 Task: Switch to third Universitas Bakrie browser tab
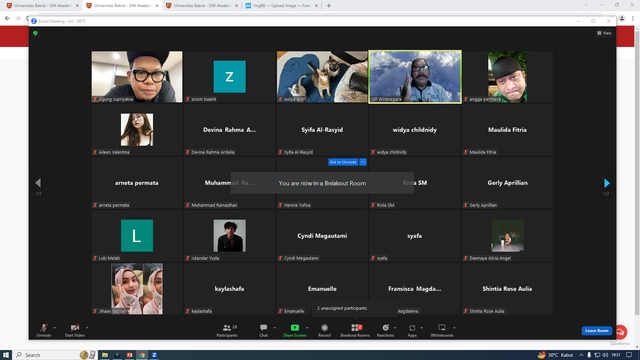pyautogui.click(x=202, y=6)
